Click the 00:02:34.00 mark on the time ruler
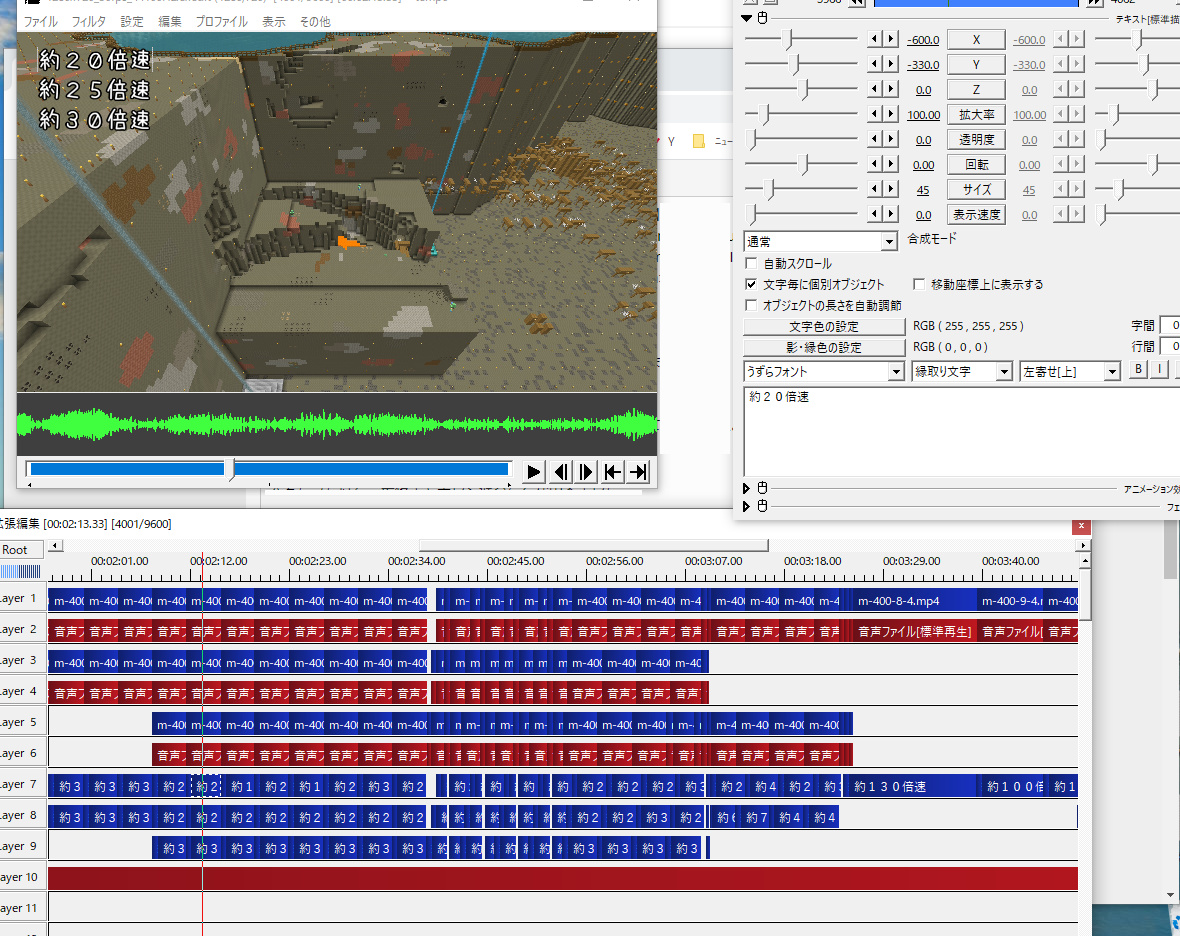The image size is (1180, 936). coord(416,561)
